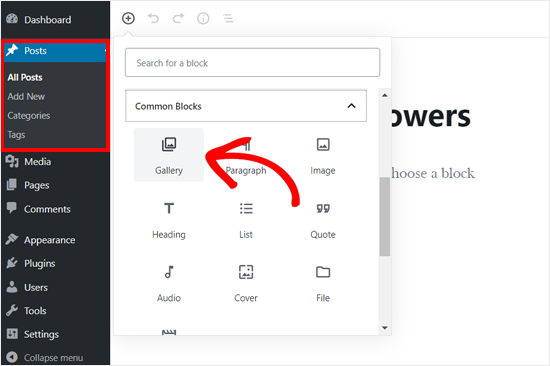Insert a Heading block
This screenshot has width=550, height=366.
[x=169, y=219]
